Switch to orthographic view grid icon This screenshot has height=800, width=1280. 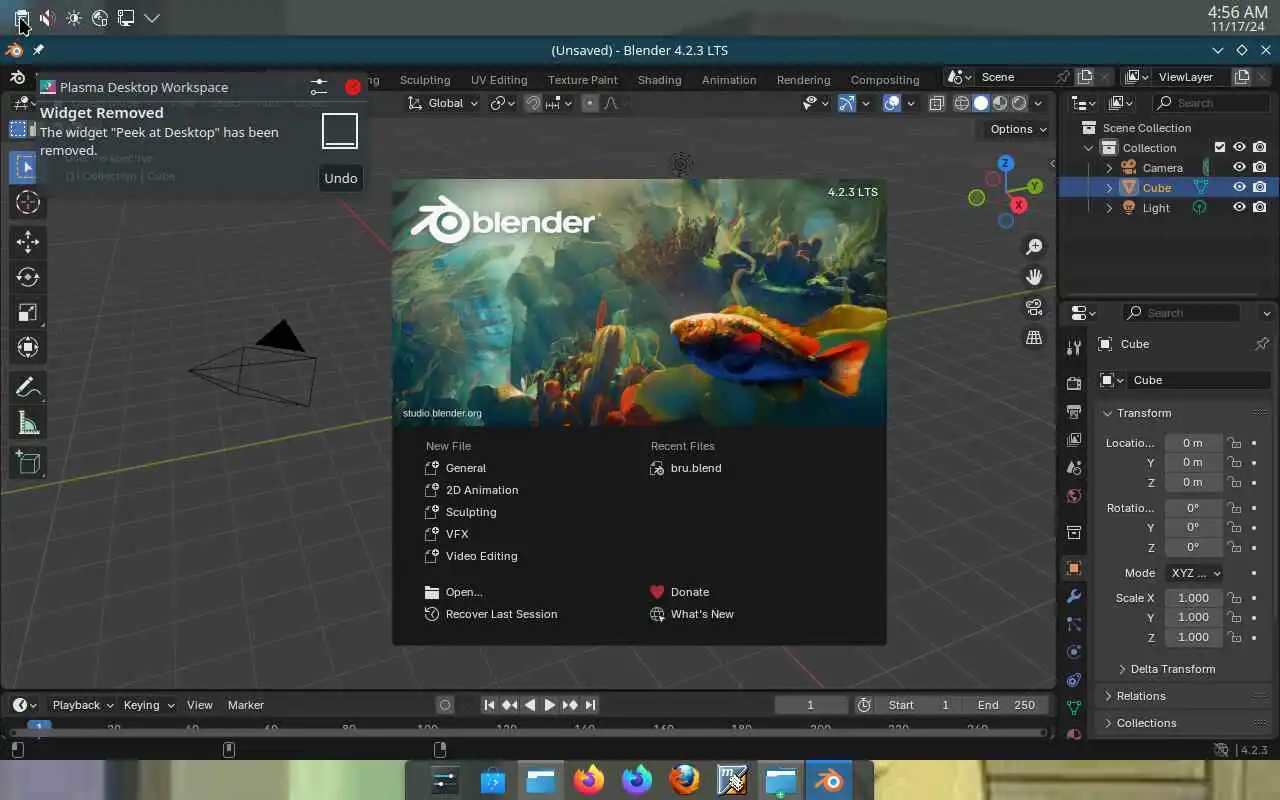tap(1034, 338)
